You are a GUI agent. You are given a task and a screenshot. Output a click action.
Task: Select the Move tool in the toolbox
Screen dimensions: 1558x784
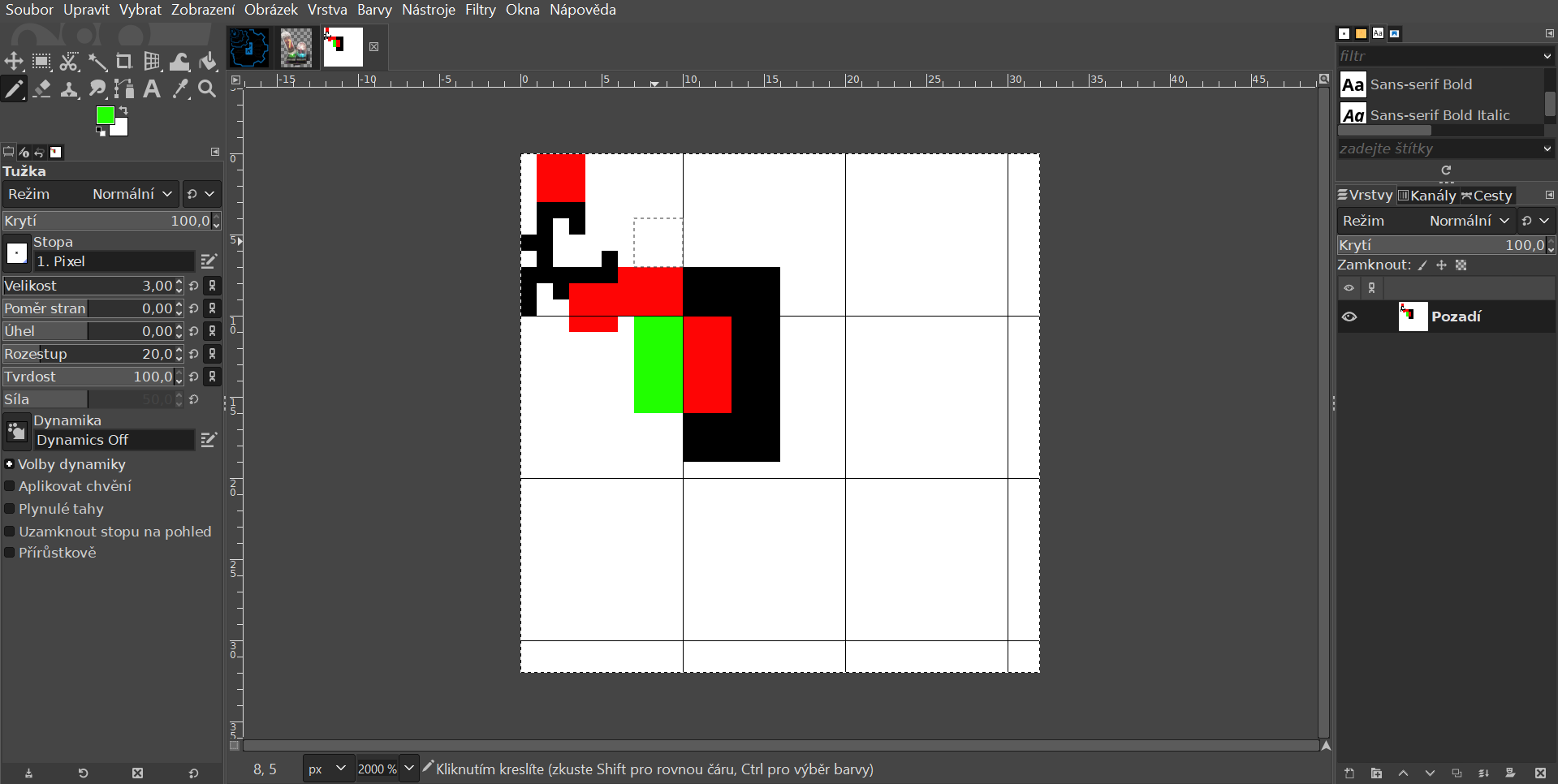click(14, 62)
